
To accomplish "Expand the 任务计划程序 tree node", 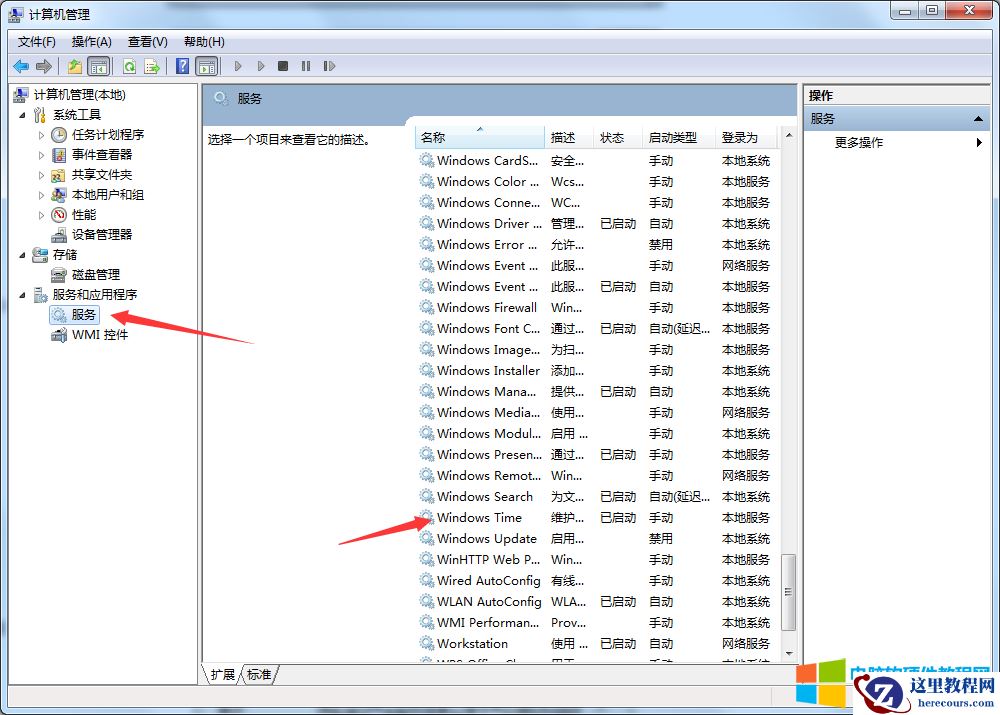I will [x=41, y=135].
